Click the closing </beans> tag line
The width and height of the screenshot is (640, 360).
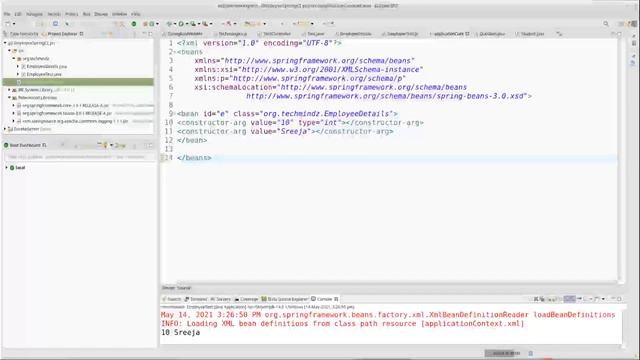pos(194,158)
